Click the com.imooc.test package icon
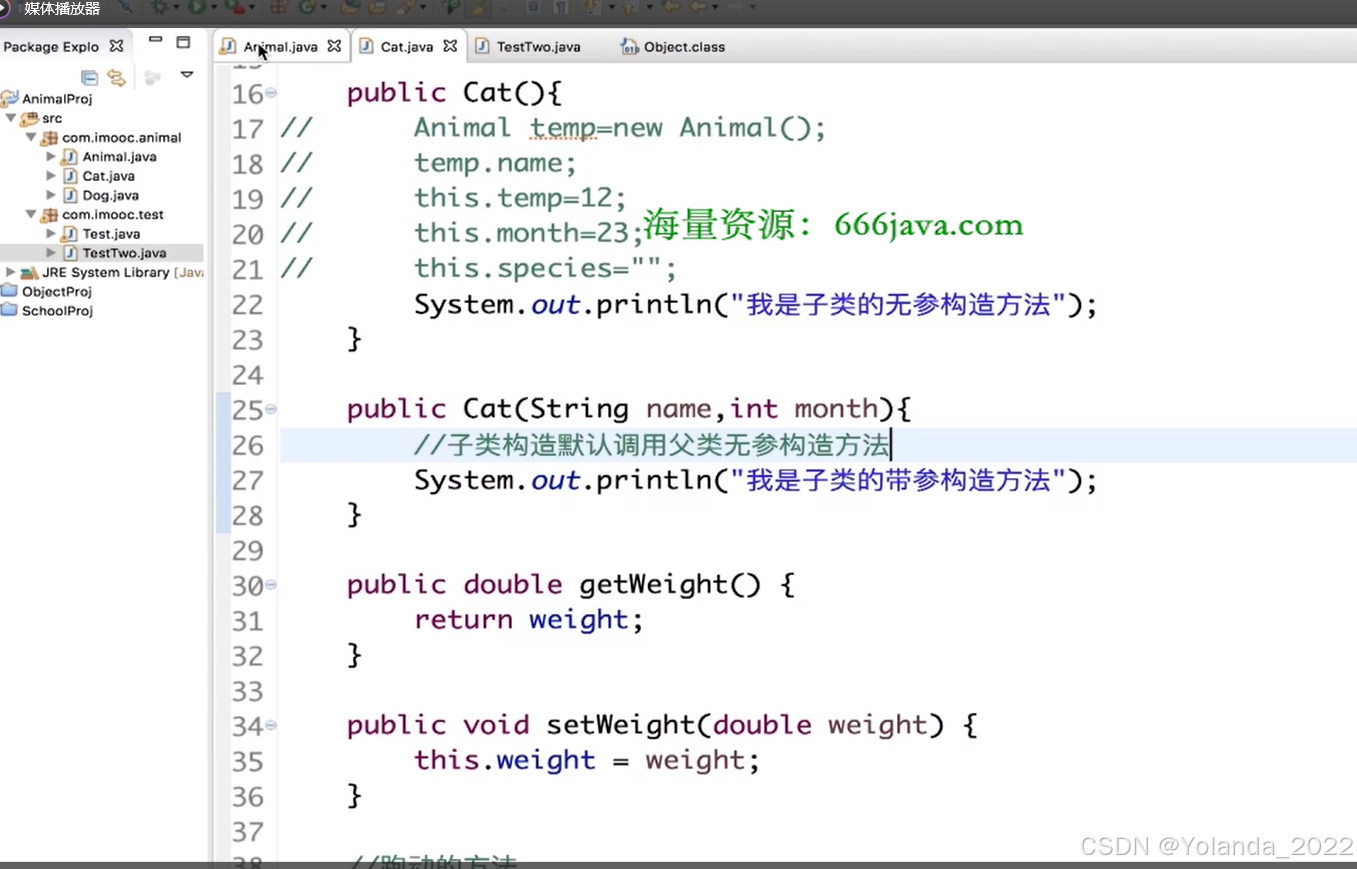 coord(49,215)
